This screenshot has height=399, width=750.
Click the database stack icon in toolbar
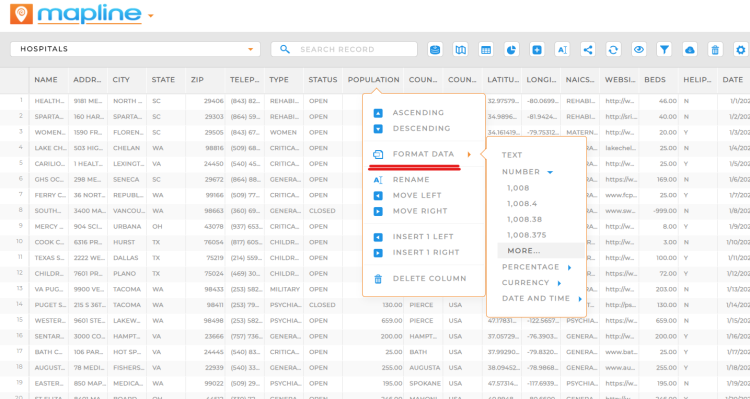(435, 49)
